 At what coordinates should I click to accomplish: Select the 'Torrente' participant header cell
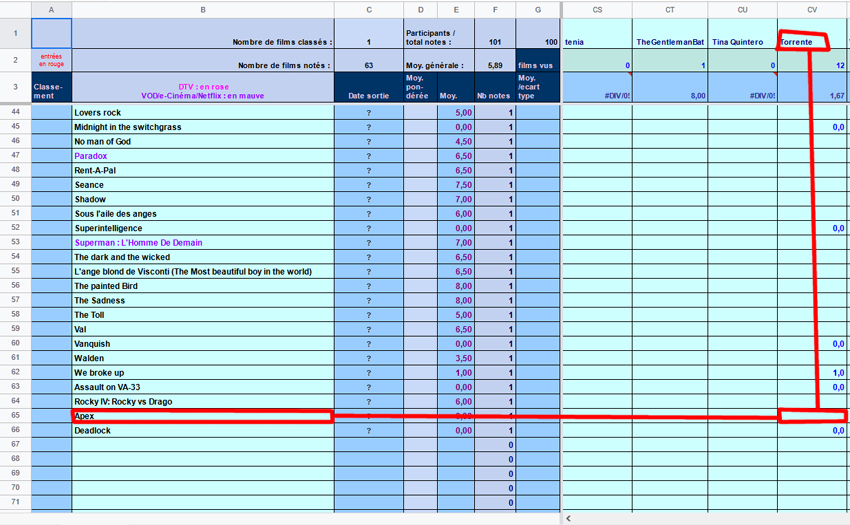812,34
